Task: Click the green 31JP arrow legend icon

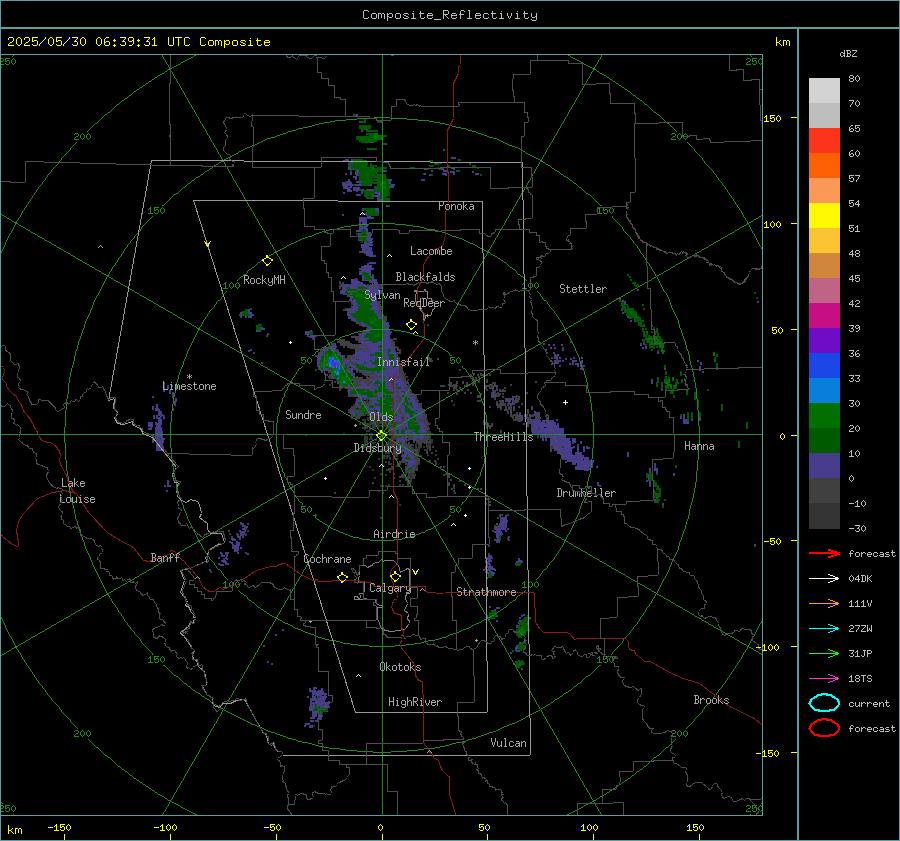Action: [x=824, y=653]
